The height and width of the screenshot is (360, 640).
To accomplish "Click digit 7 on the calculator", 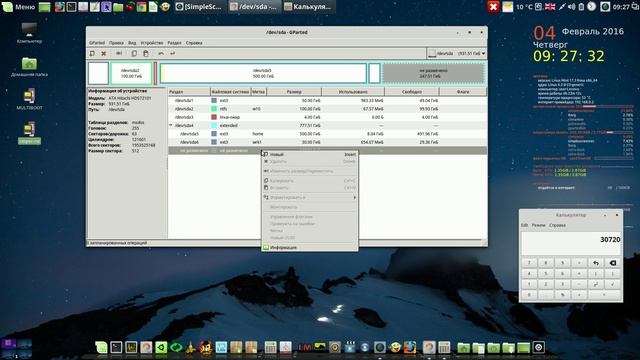I will tap(529, 263).
